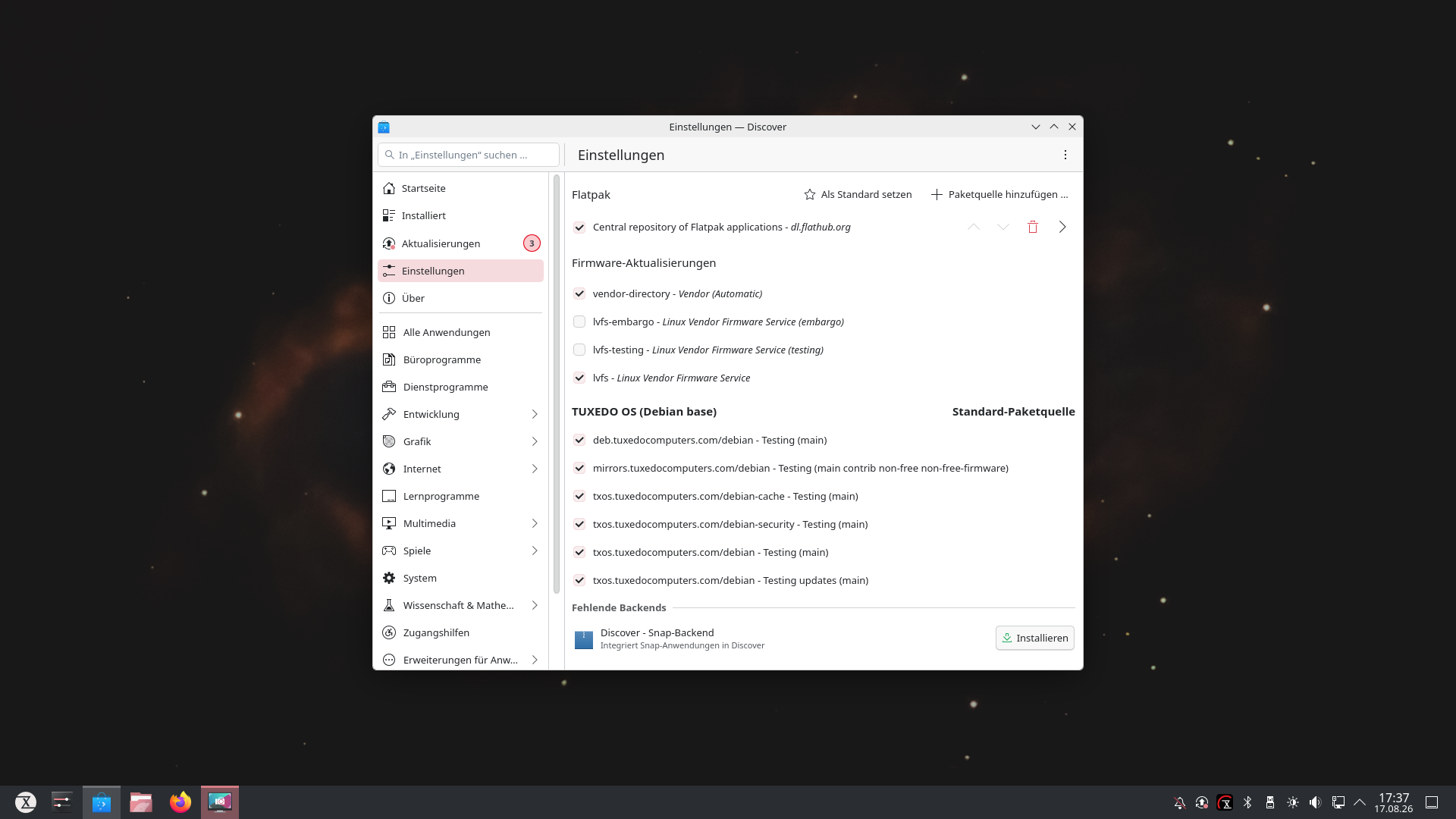Open the Zugangshilfen category
Image resolution: width=1456 pixels, height=819 pixels.
pyautogui.click(x=460, y=632)
